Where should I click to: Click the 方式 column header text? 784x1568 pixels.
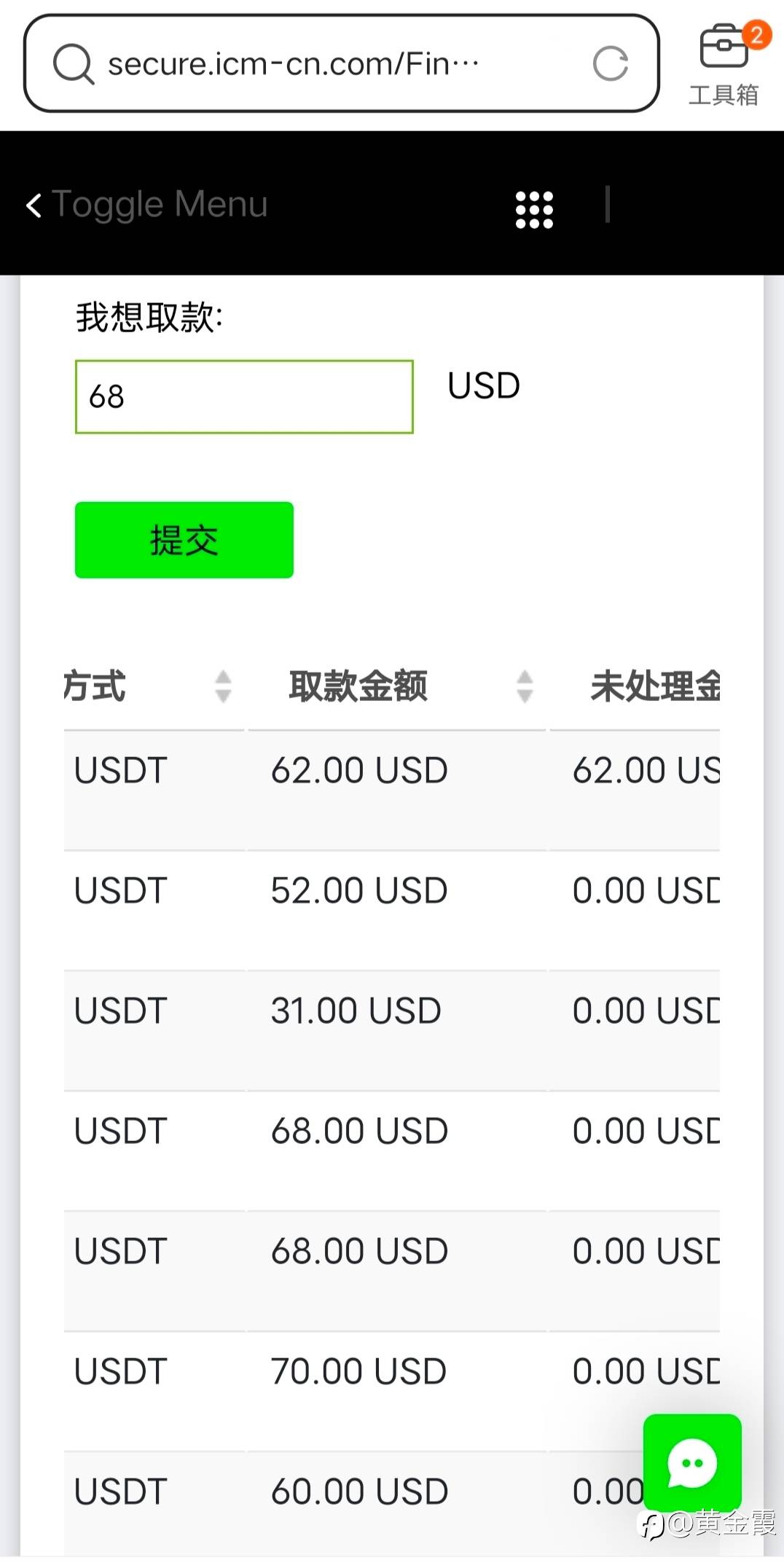point(95,686)
